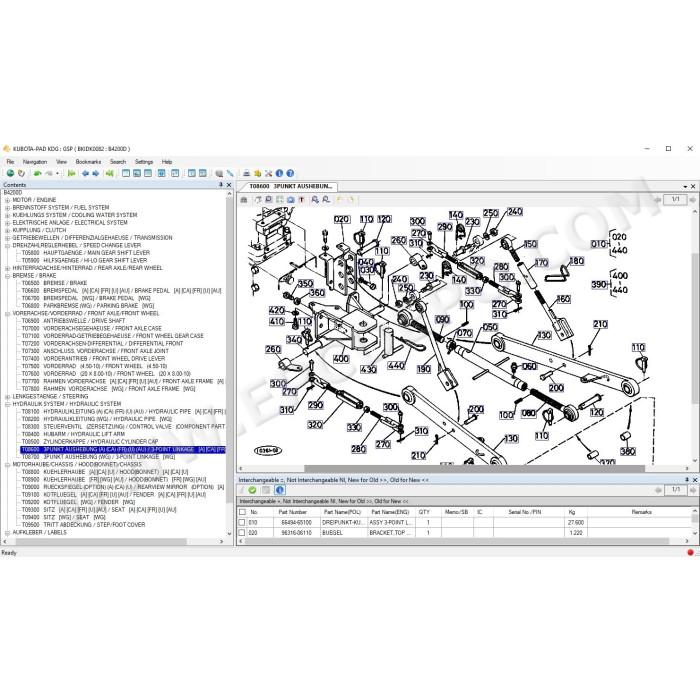
Task: Expand the AUFKLEBER / LABELS node
Action: pyautogui.click(x=7, y=533)
